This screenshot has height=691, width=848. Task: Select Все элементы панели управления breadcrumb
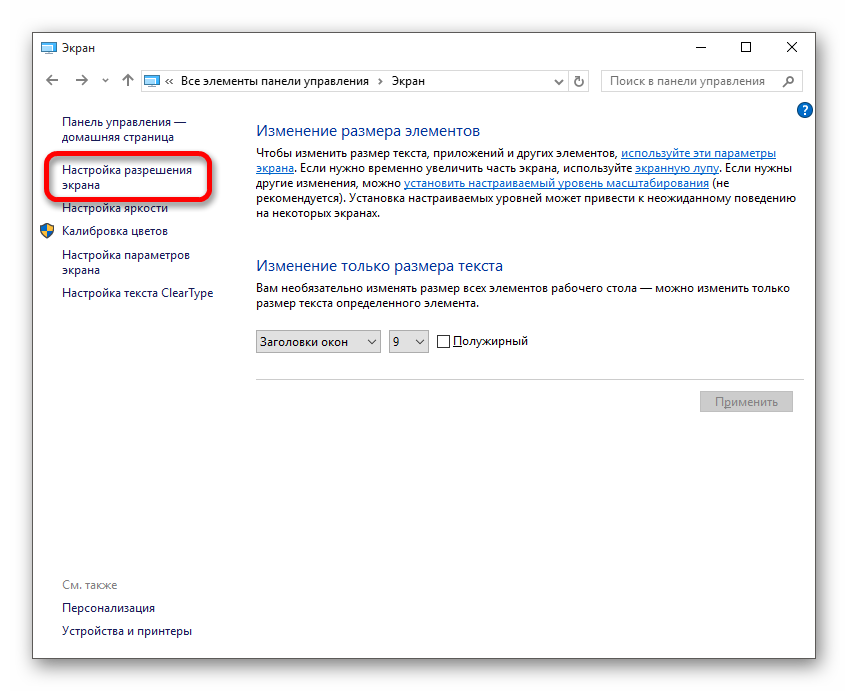(x=274, y=81)
